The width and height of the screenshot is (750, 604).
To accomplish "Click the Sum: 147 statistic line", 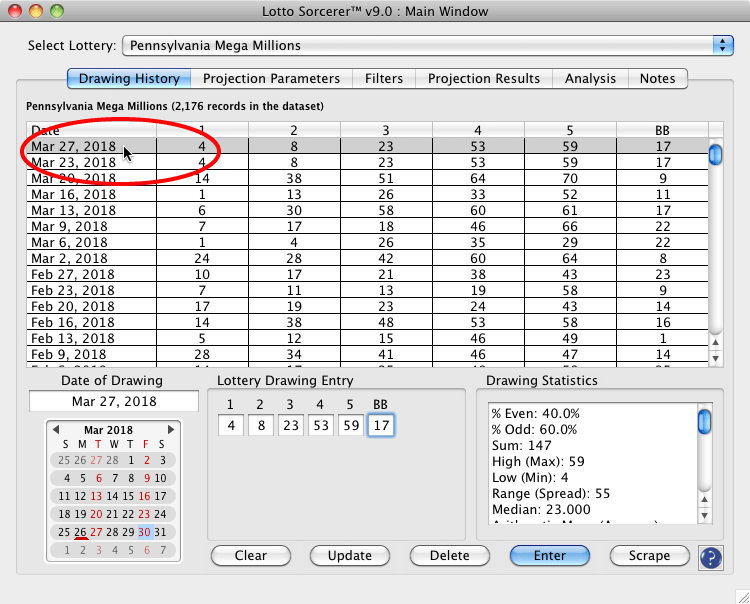I will pos(522,445).
